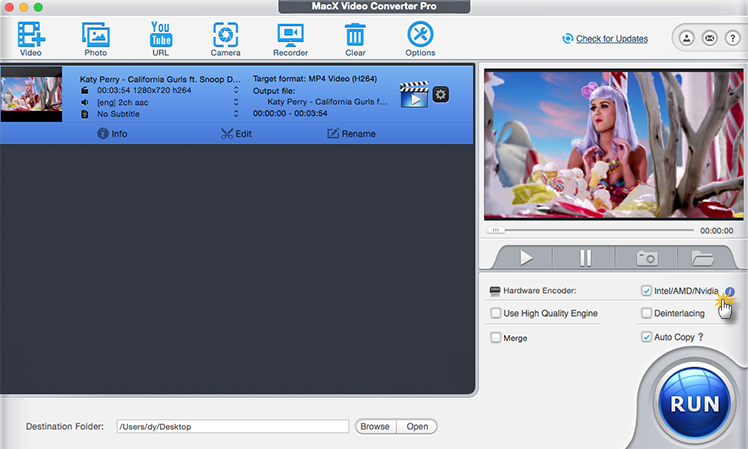748x449 pixels.
Task: Enable Use High Quality Engine
Action: pyautogui.click(x=496, y=313)
